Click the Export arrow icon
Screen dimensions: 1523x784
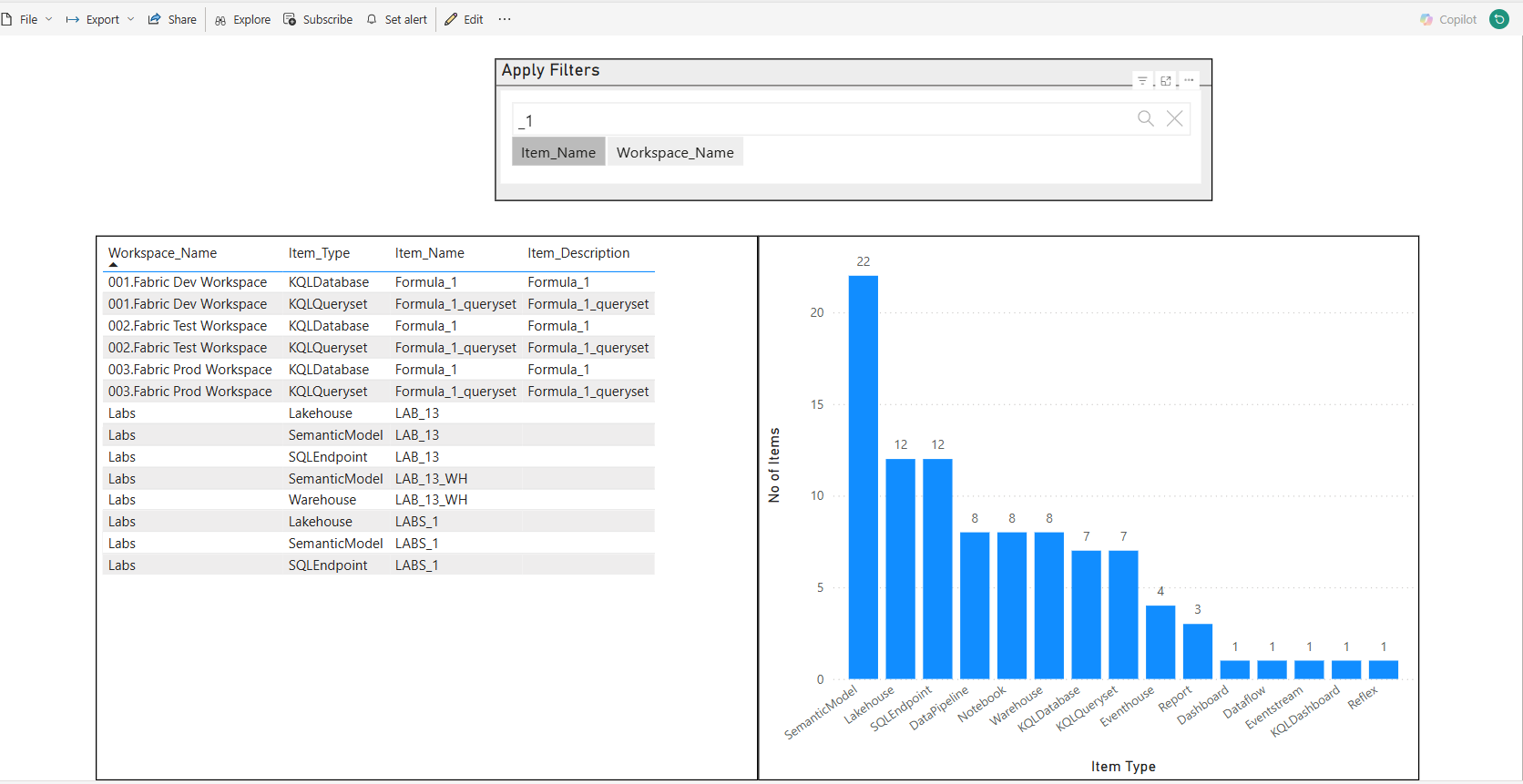73,19
